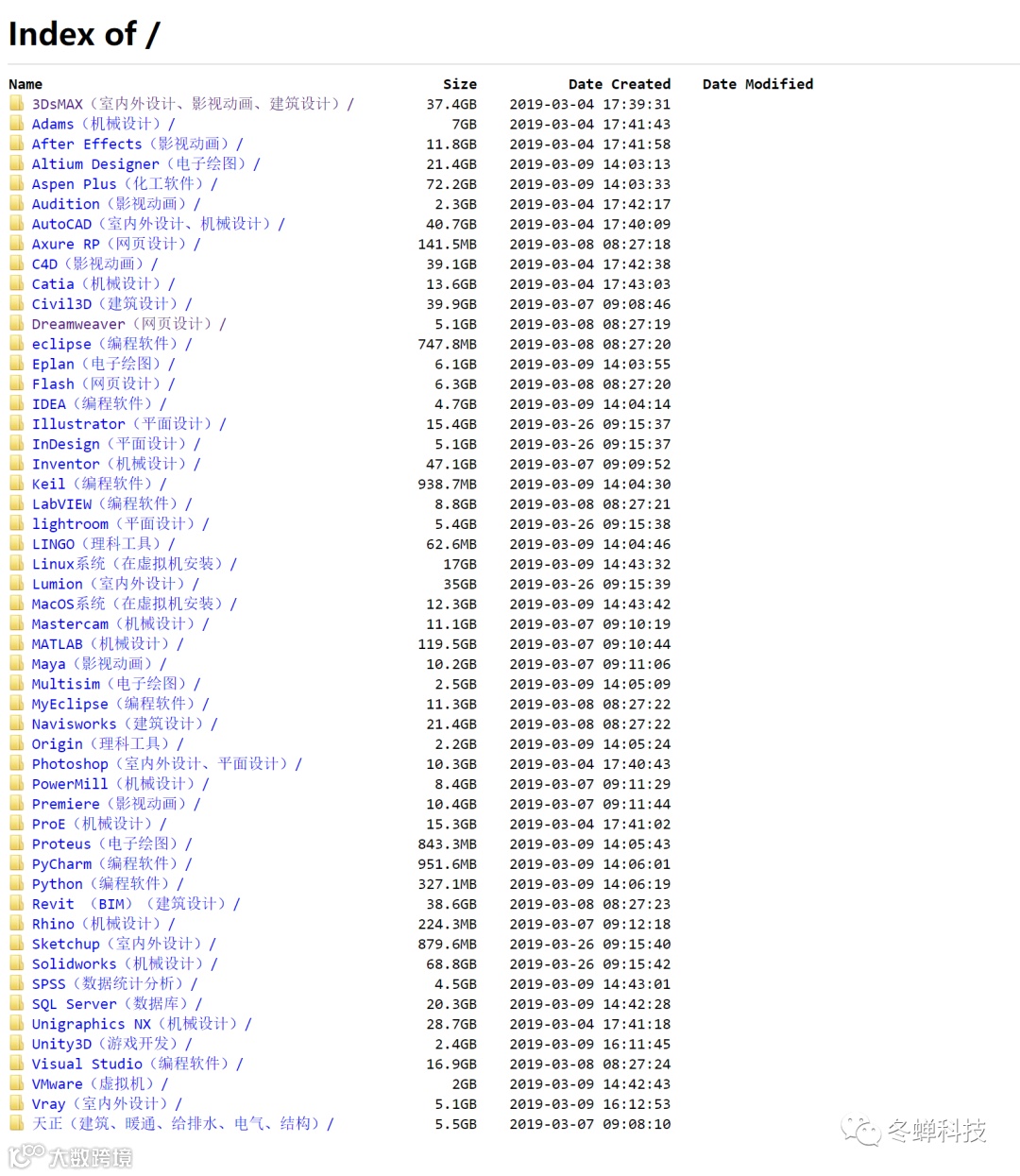Open Axure RP (网页设计) directory

pyautogui.click(x=116, y=244)
